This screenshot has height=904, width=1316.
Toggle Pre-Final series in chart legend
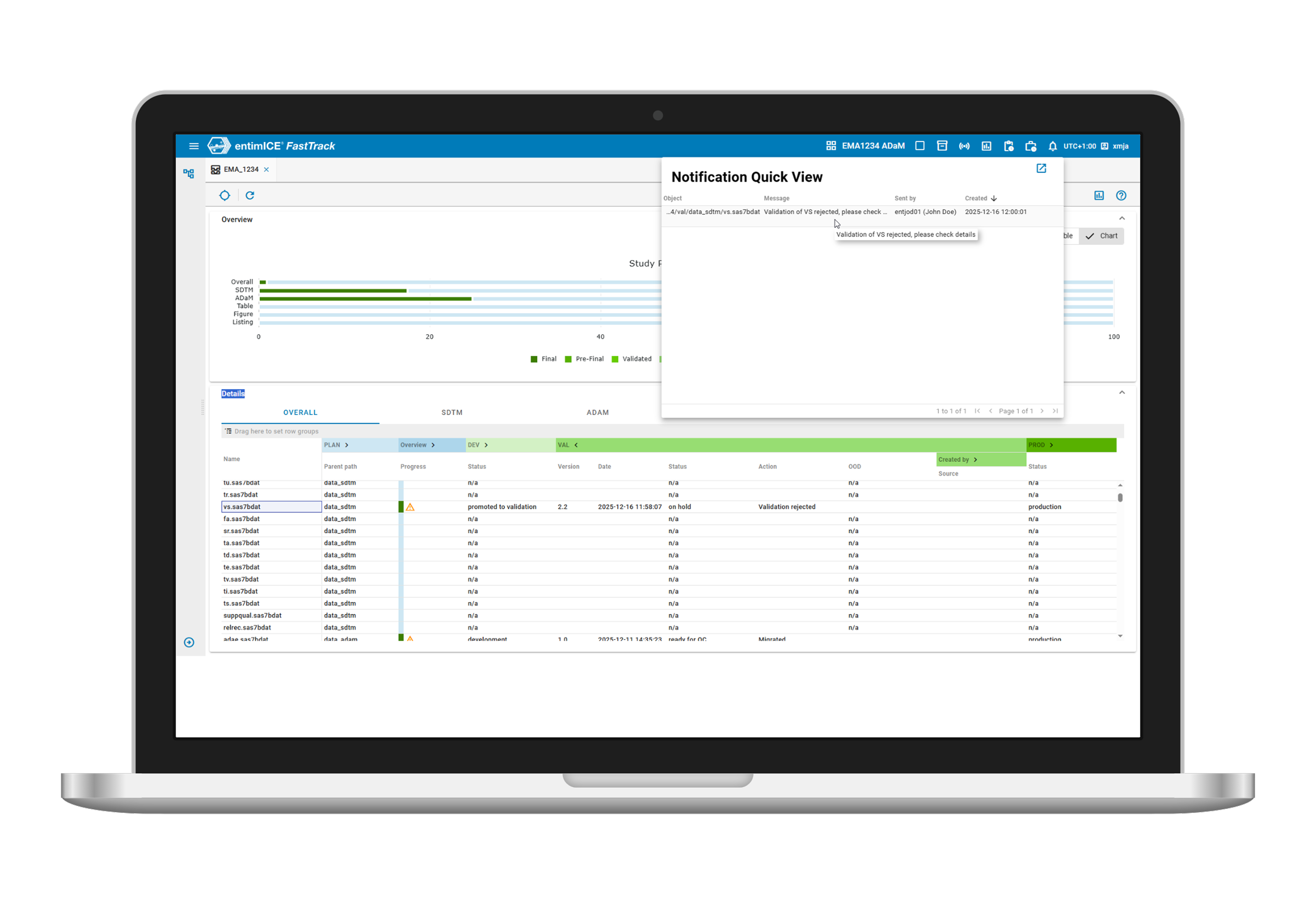tap(584, 359)
